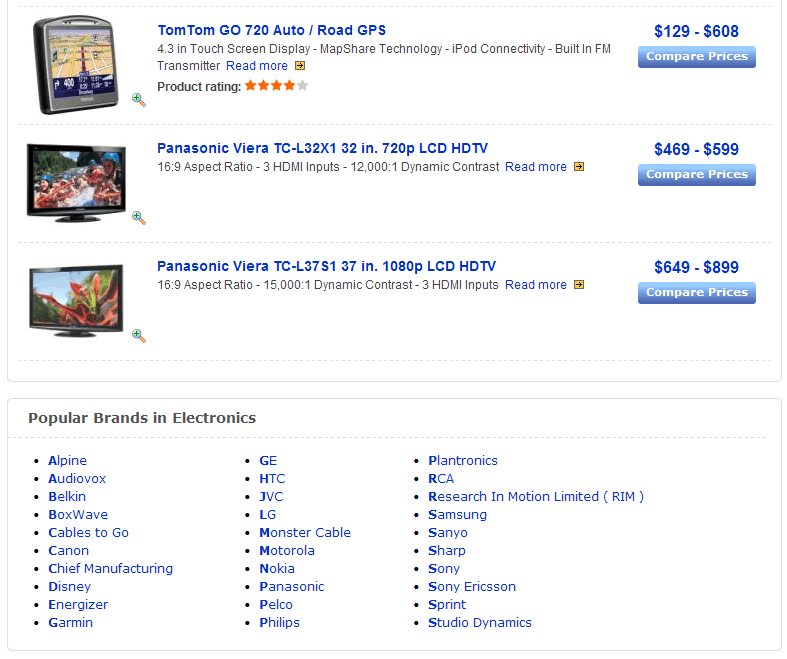Open the Monster Cable brand link

(x=305, y=533)
